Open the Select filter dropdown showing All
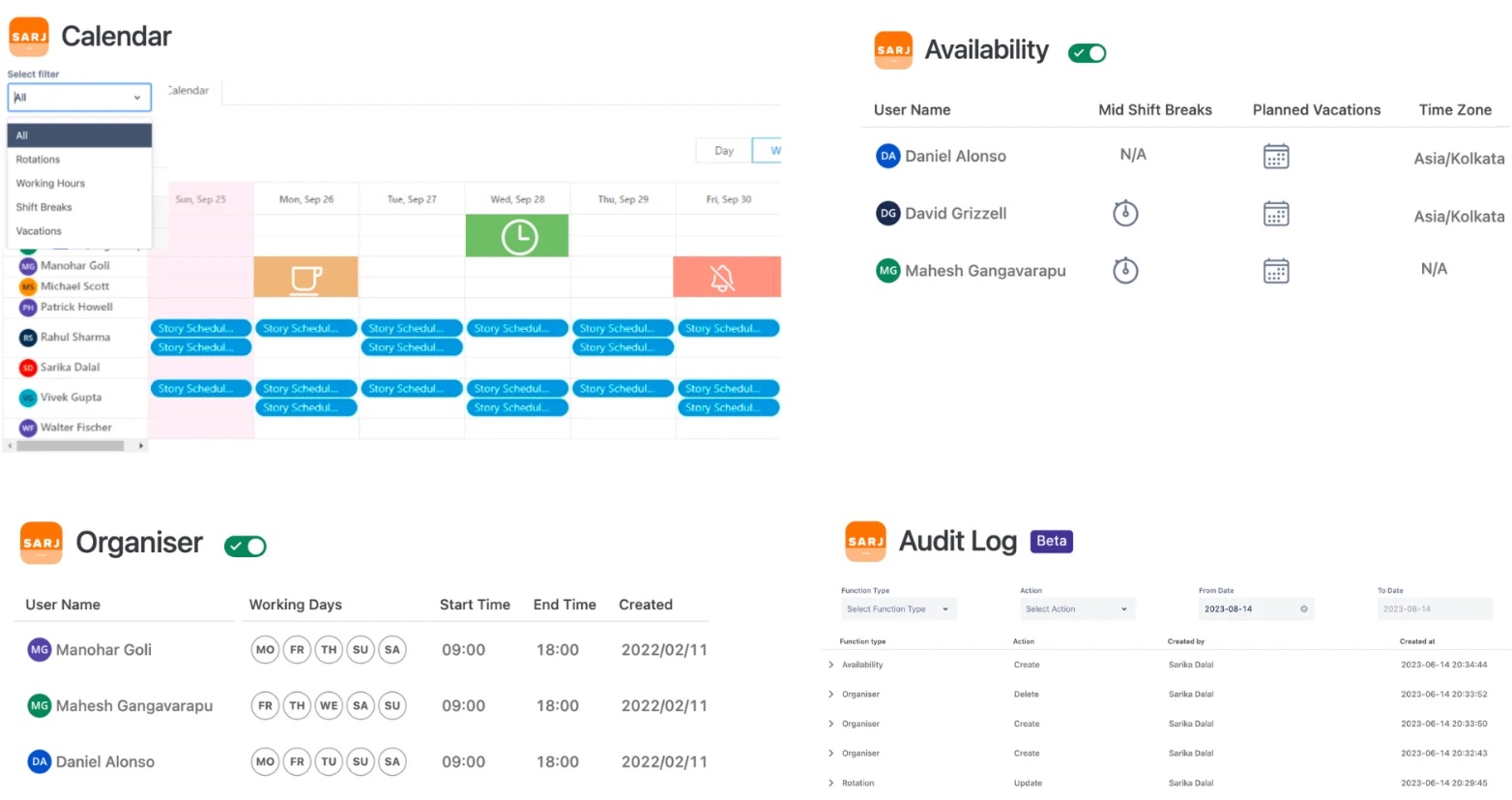1512x800 pixels. (x=79, y=98)
